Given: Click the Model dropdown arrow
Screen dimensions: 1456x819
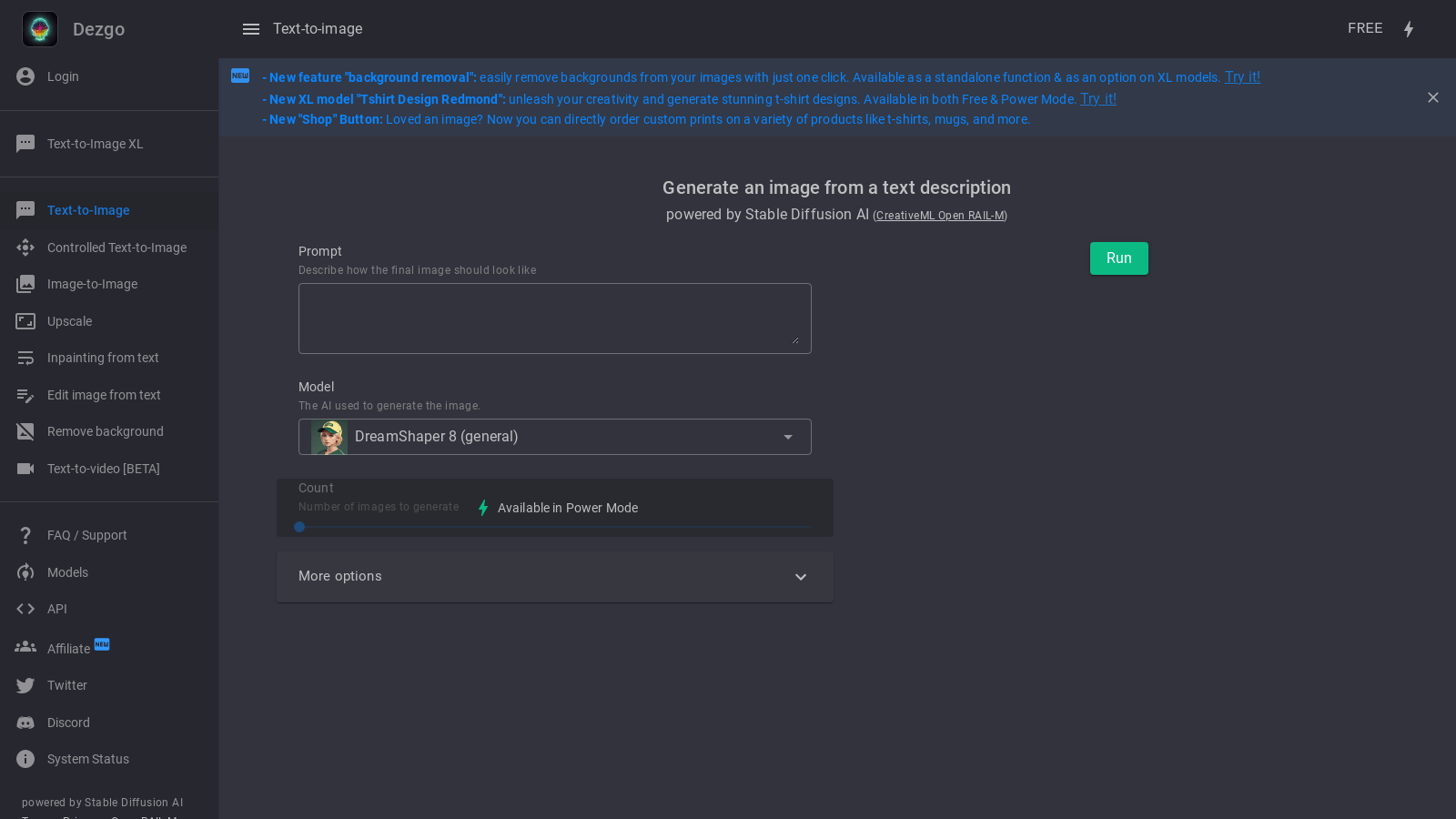Looking at the screenshot, I should pos(788,437).
